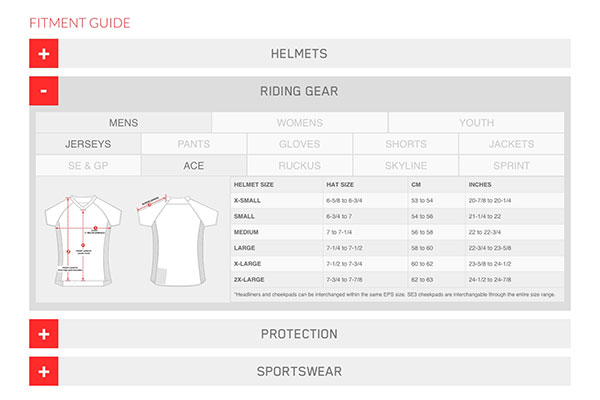600x400 pixels.
Task: Expand the Protection section plus icon
Action: tap(44, 334)
